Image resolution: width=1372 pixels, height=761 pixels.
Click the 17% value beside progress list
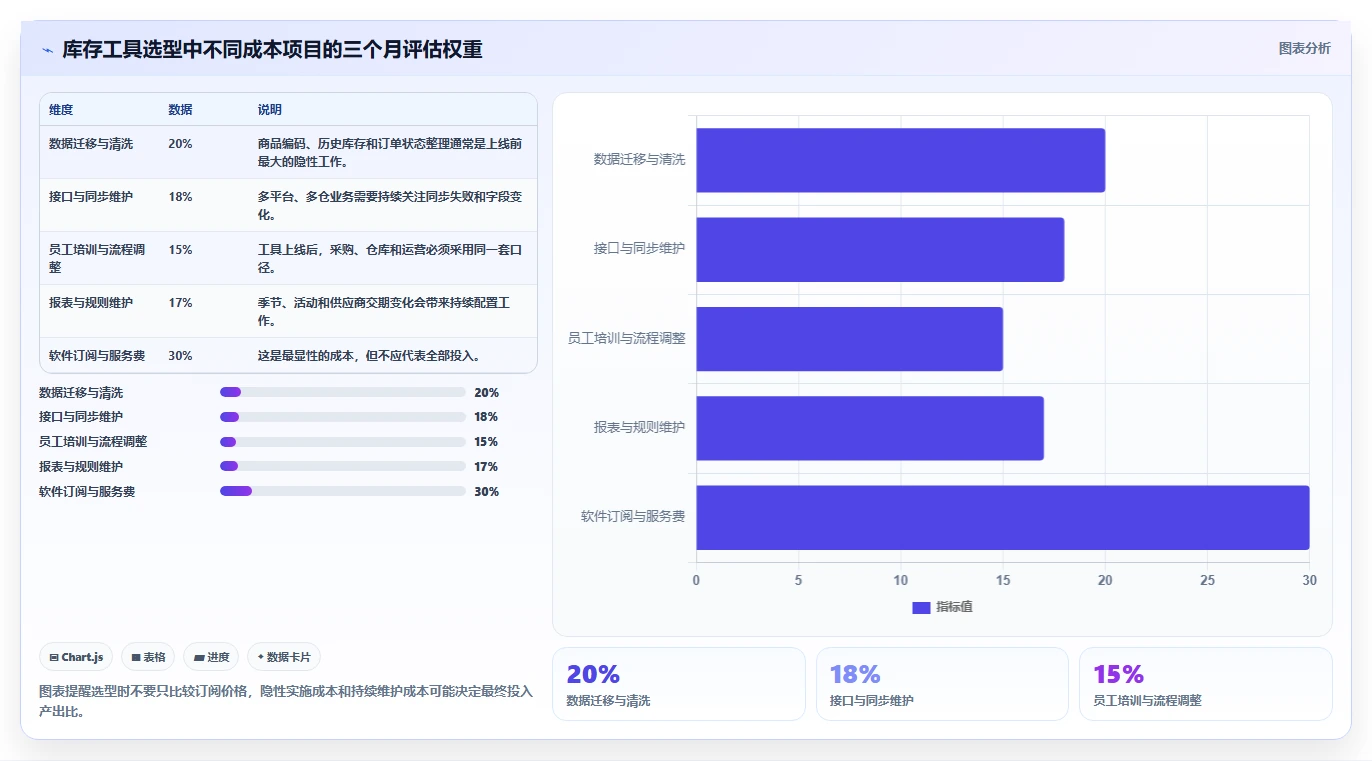tap(486, 467)
